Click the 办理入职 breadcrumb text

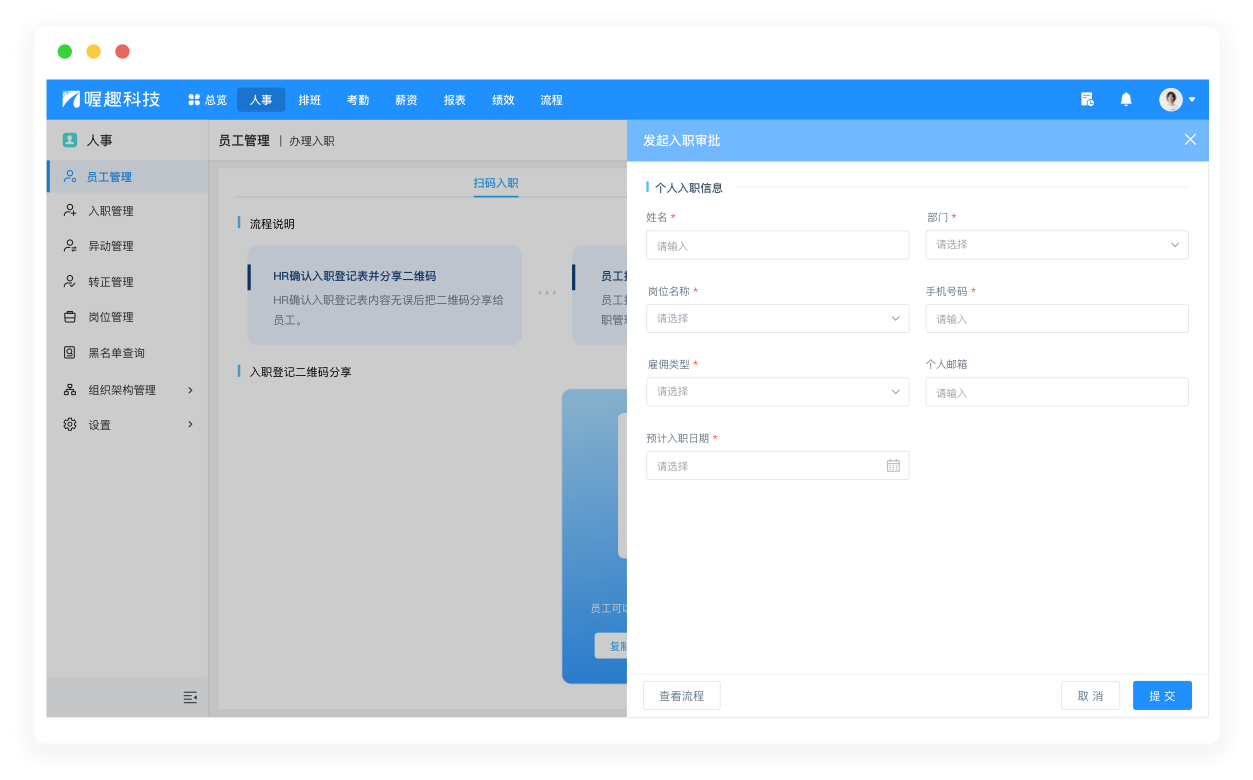point(312,141)
